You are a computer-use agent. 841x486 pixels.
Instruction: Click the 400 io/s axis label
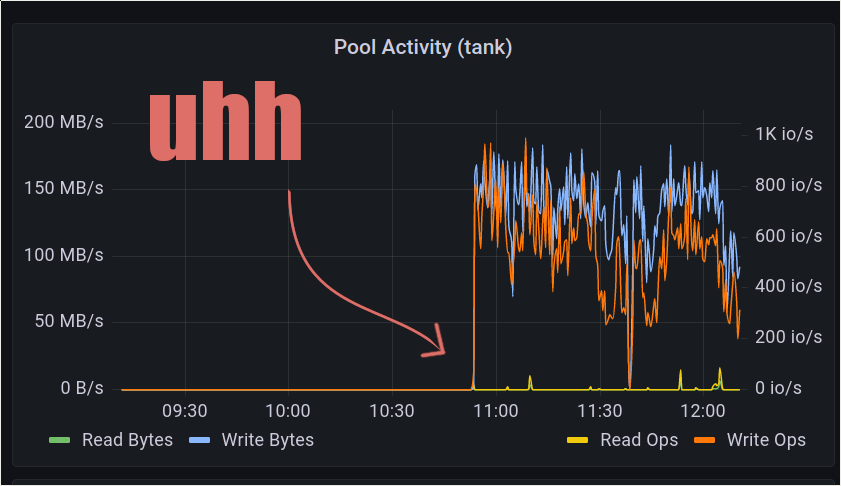click(x=788, y=286)
